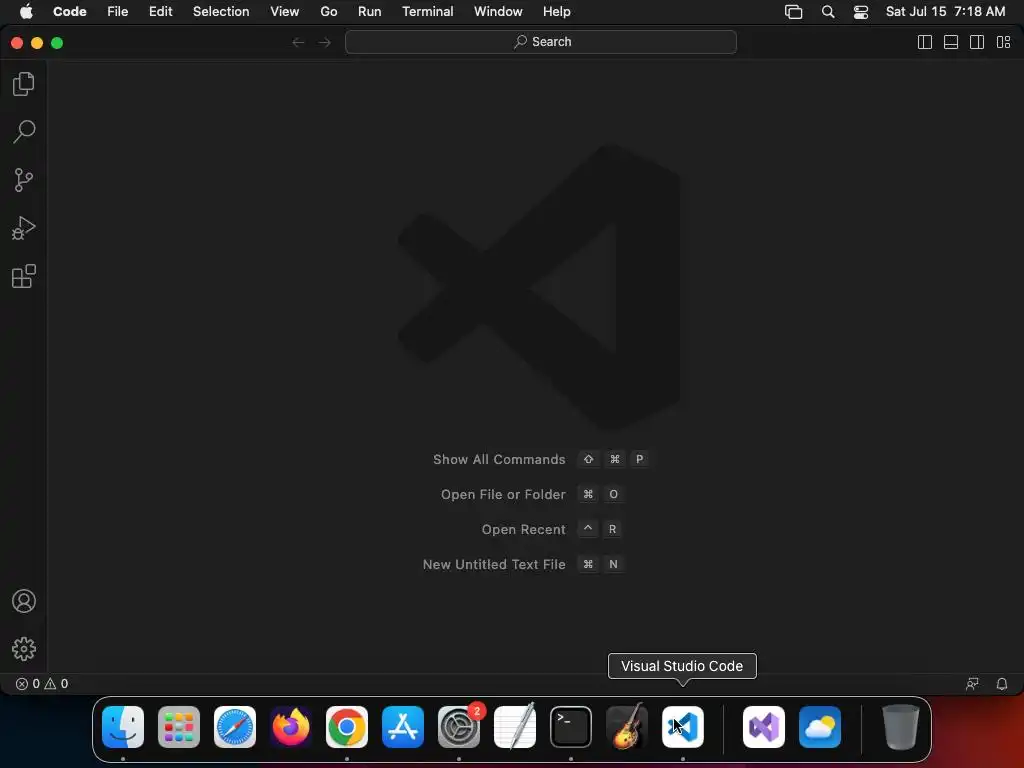The image size is (1024, 768).
Task: Open the File menu
Action: pos(118,11)
